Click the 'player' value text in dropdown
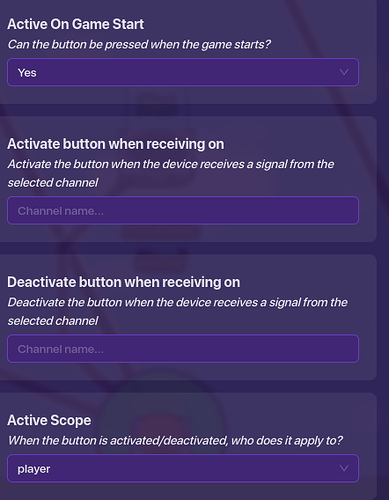Image resolution: width=389 pixels, height=500 pixels. [34, 469]
